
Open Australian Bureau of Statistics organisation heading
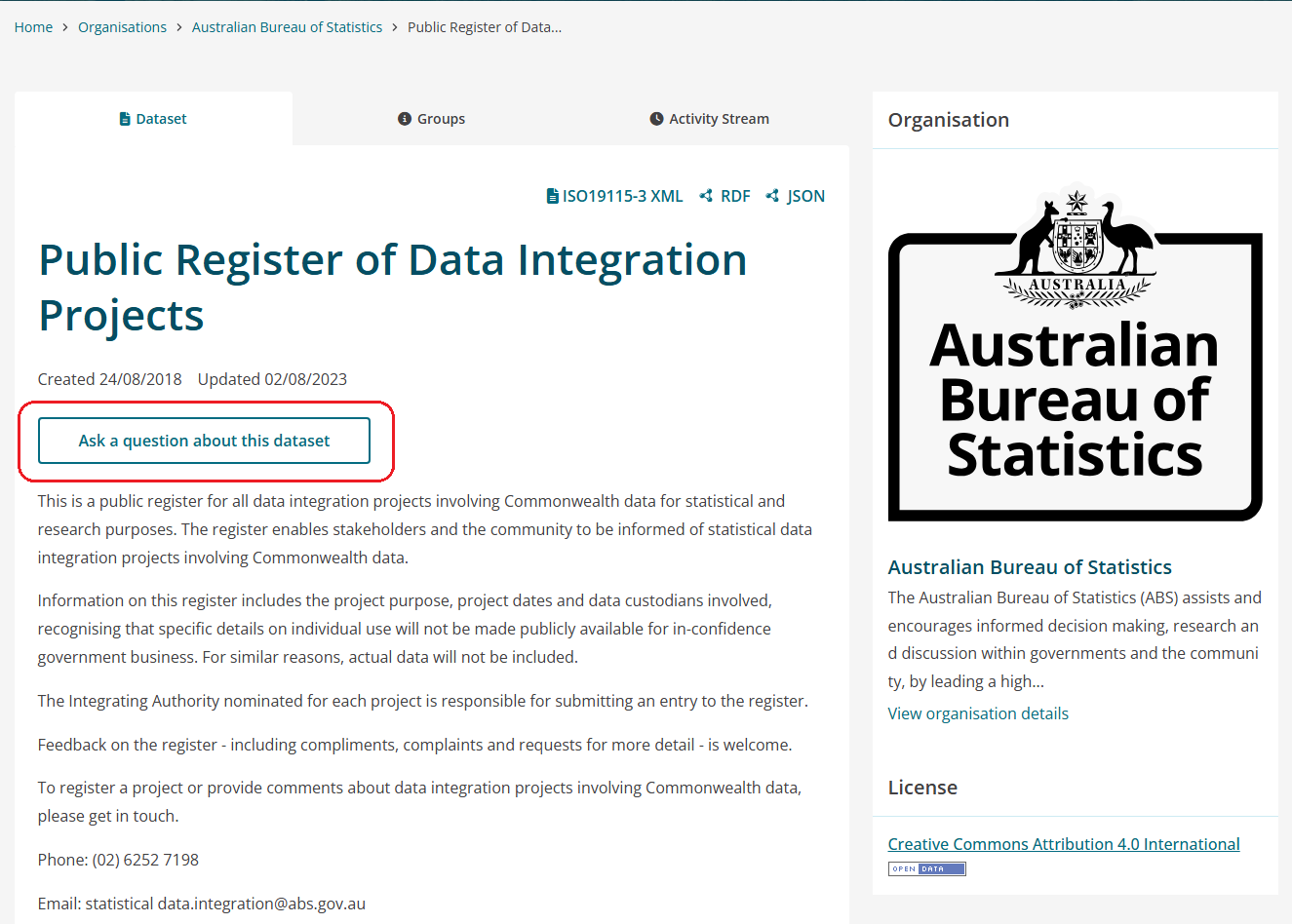(1030, 567)
